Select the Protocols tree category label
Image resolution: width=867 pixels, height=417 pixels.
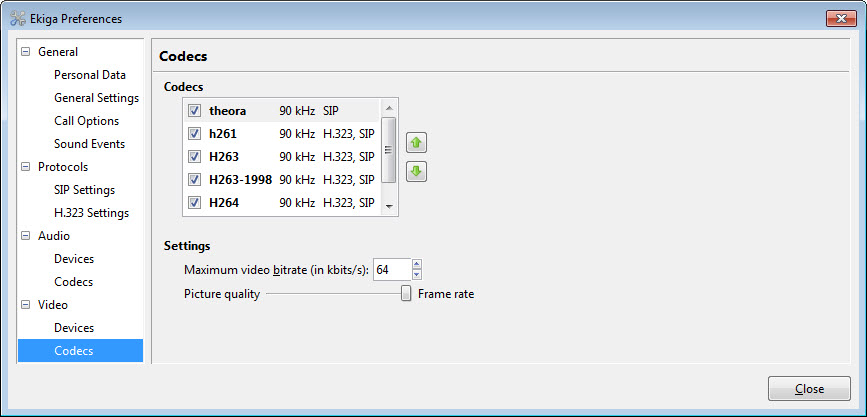coord(62,167)
